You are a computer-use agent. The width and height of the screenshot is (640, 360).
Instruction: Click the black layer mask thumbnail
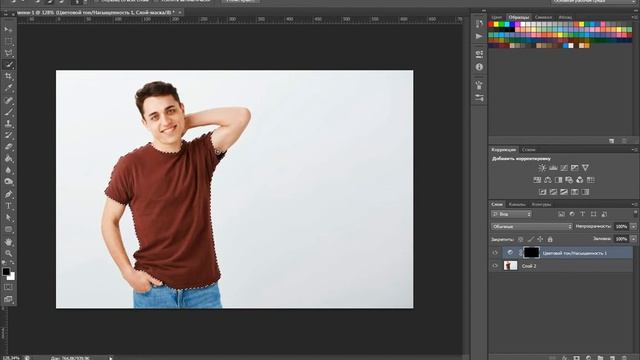[531, 253]
